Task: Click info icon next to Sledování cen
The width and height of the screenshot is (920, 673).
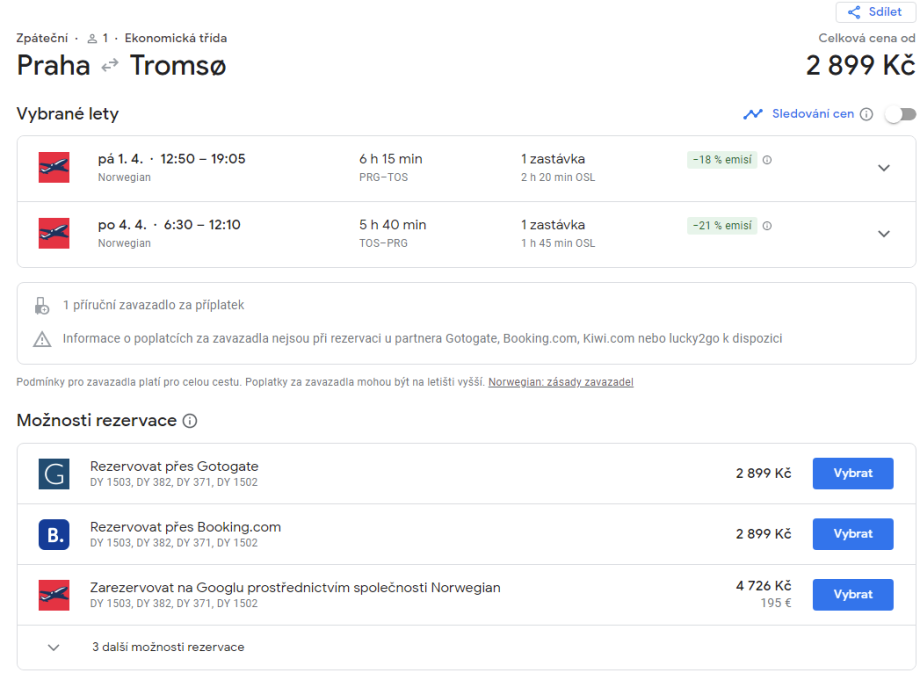Action: point(867,114)
